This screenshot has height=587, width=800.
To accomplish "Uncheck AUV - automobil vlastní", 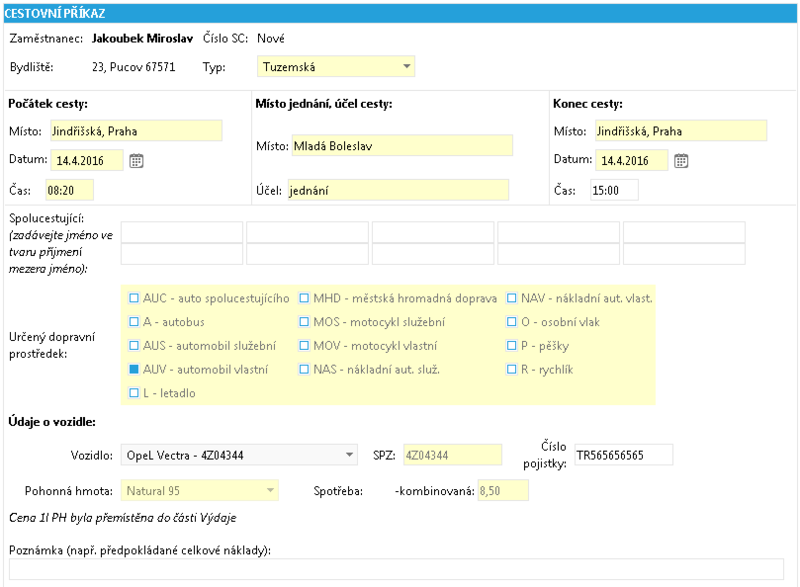I will click(134, 369).
